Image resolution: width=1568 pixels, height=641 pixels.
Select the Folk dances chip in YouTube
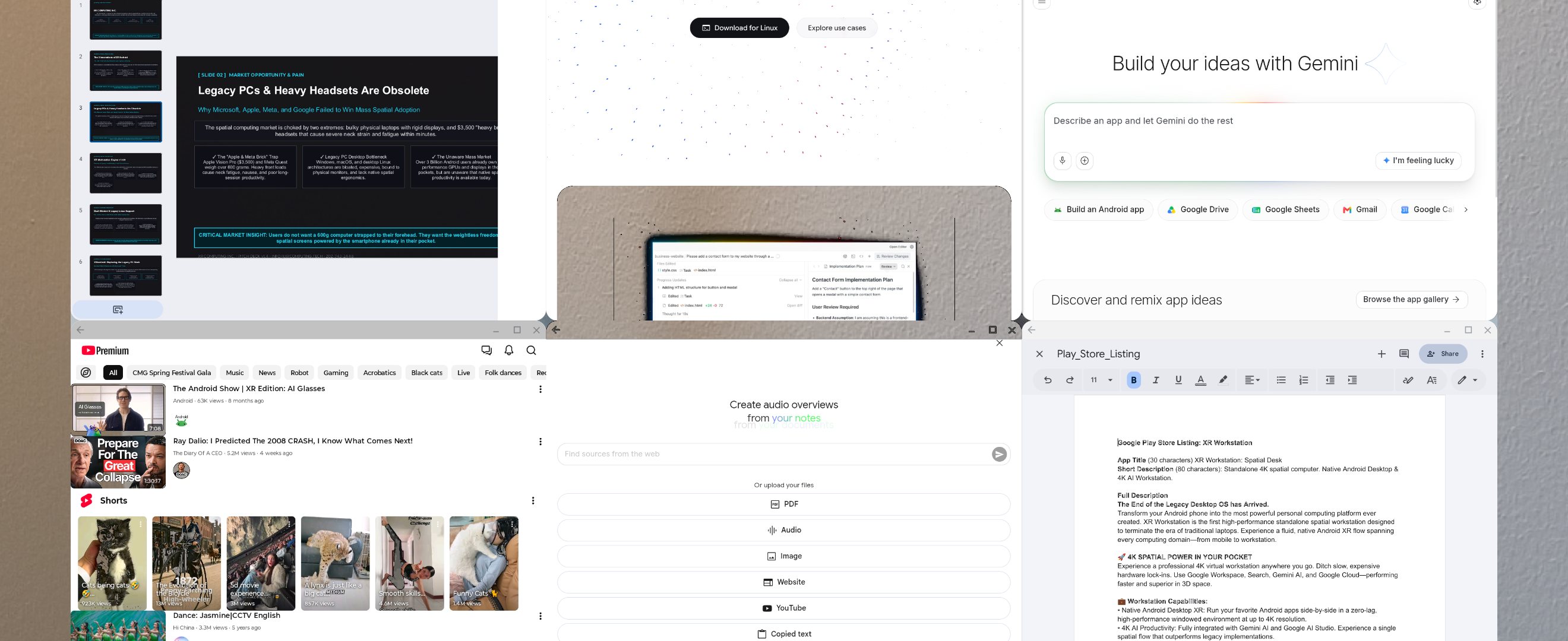click(503, 373)
